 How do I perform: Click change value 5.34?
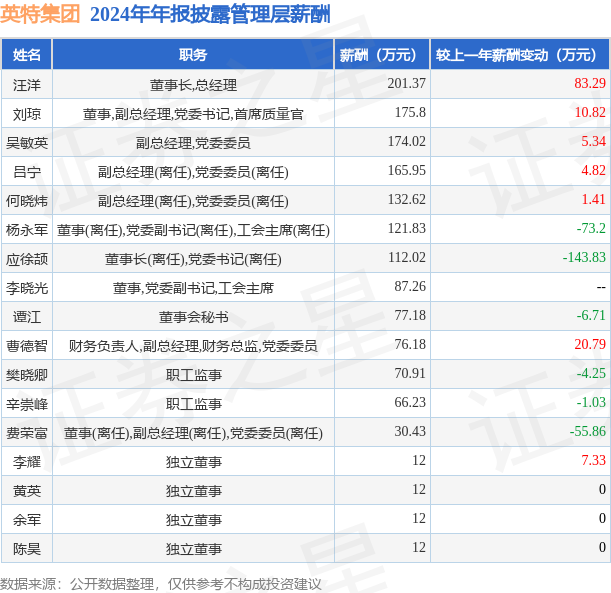click(x=593, y=141)
